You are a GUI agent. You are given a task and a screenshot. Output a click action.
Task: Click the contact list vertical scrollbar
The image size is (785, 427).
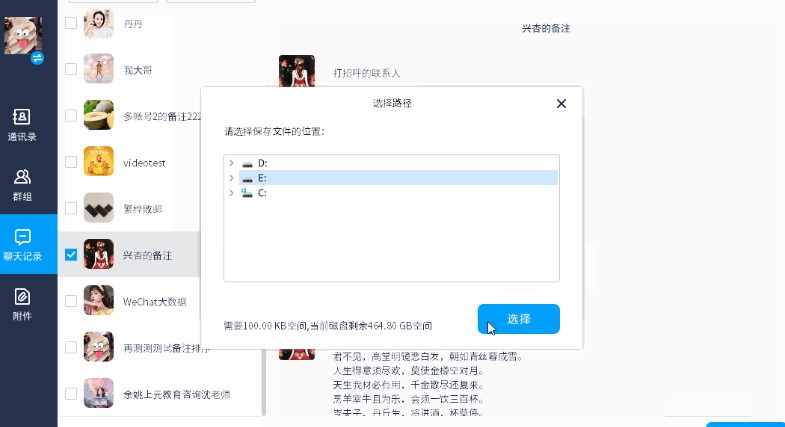(264, 383)
